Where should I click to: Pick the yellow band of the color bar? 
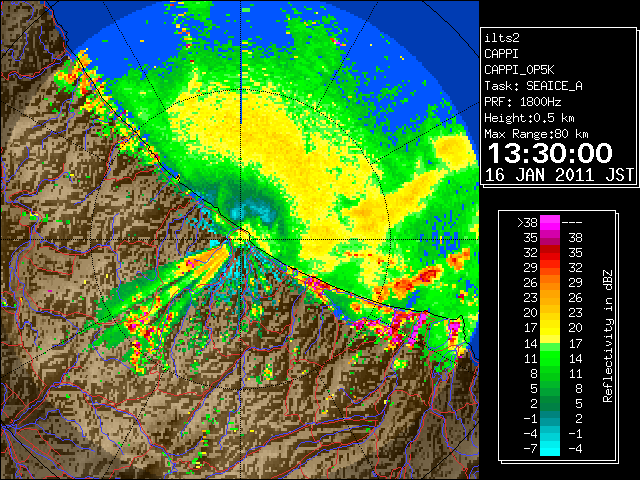point(550,328)
